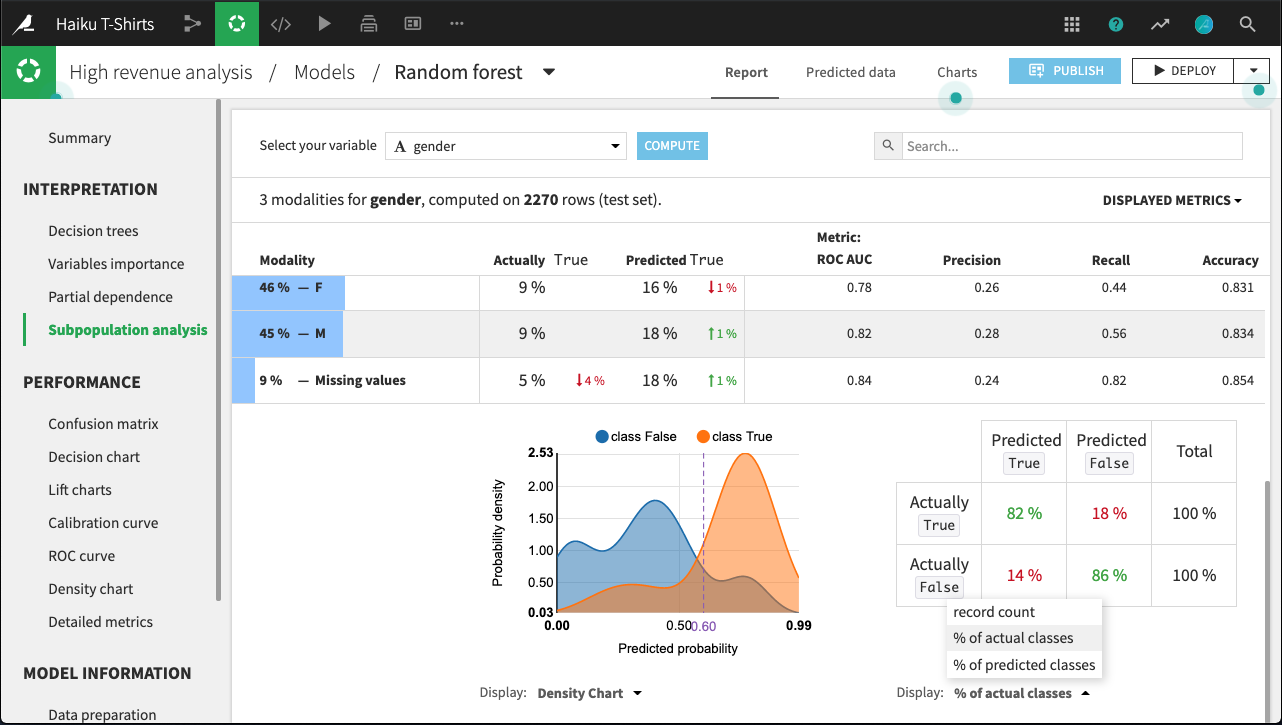Open the Lab circular icon in top bar
The image size is (1282, 725).
tap(237, 23)
